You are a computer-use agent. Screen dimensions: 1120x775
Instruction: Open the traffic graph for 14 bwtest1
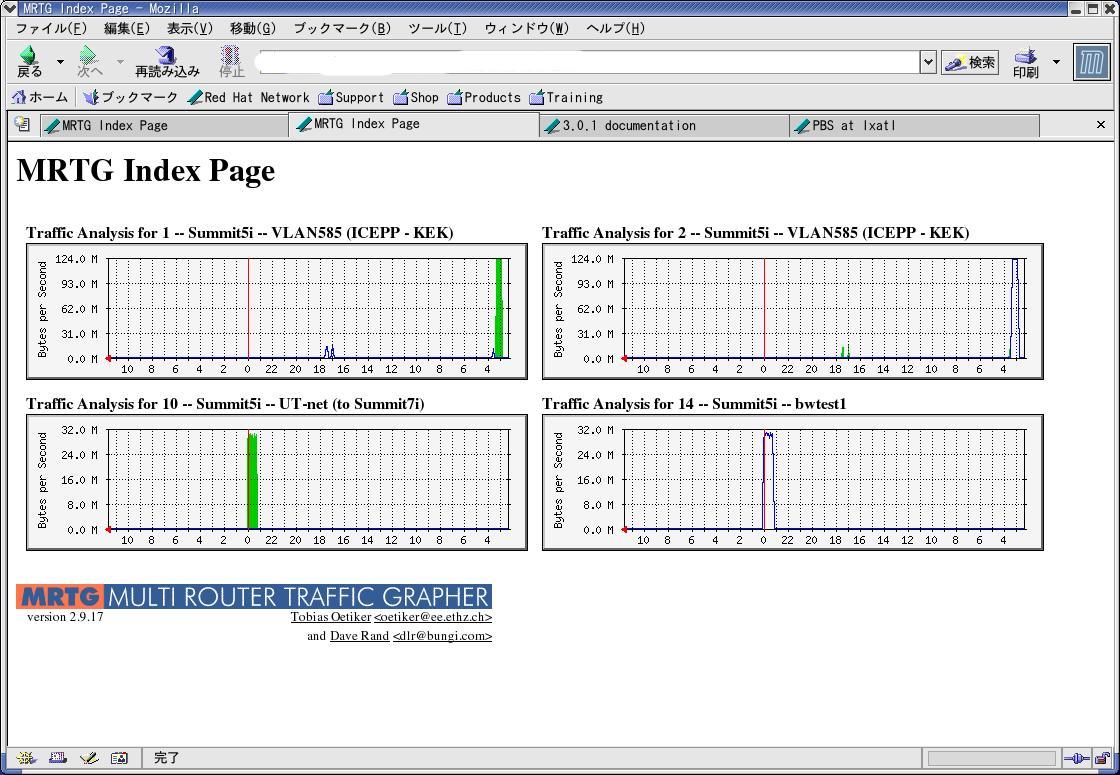(793, 482)
